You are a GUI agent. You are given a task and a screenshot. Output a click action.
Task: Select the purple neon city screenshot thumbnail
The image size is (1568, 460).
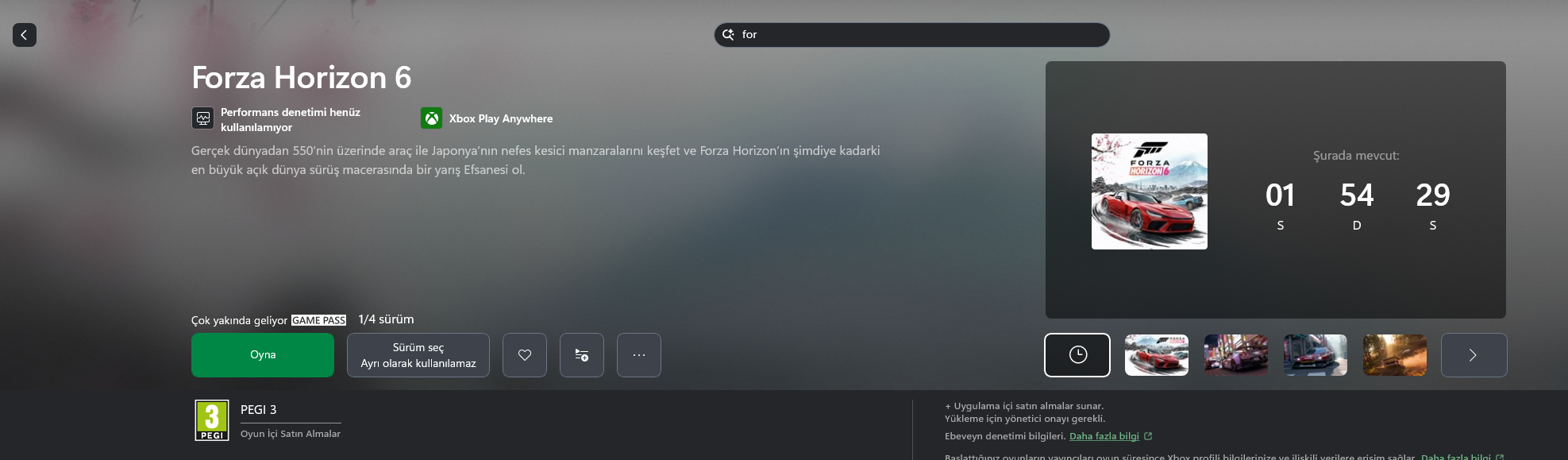coord(1236,355)
